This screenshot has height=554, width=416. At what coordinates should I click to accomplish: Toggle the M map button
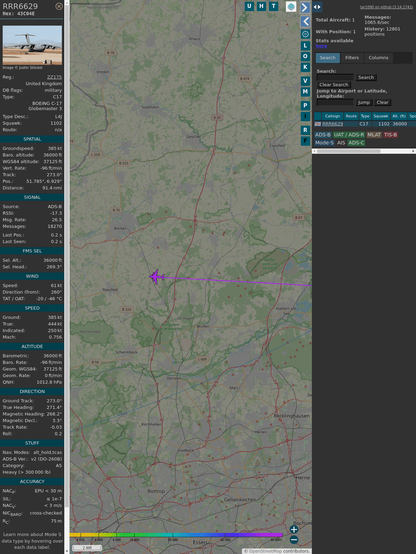pyautogui.click(x=305, y=92)
